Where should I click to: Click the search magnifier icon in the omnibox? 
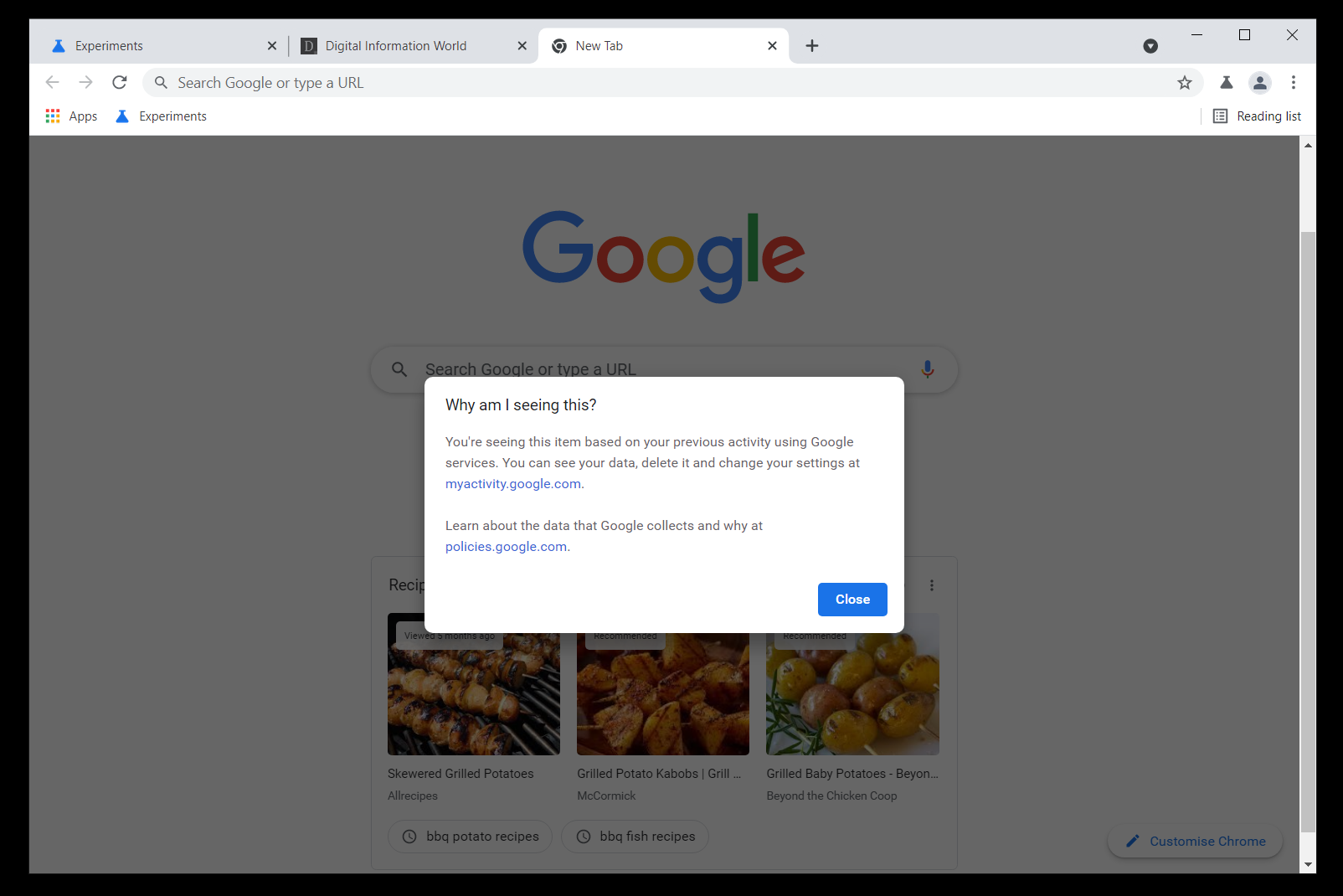(x=160, y=82)
